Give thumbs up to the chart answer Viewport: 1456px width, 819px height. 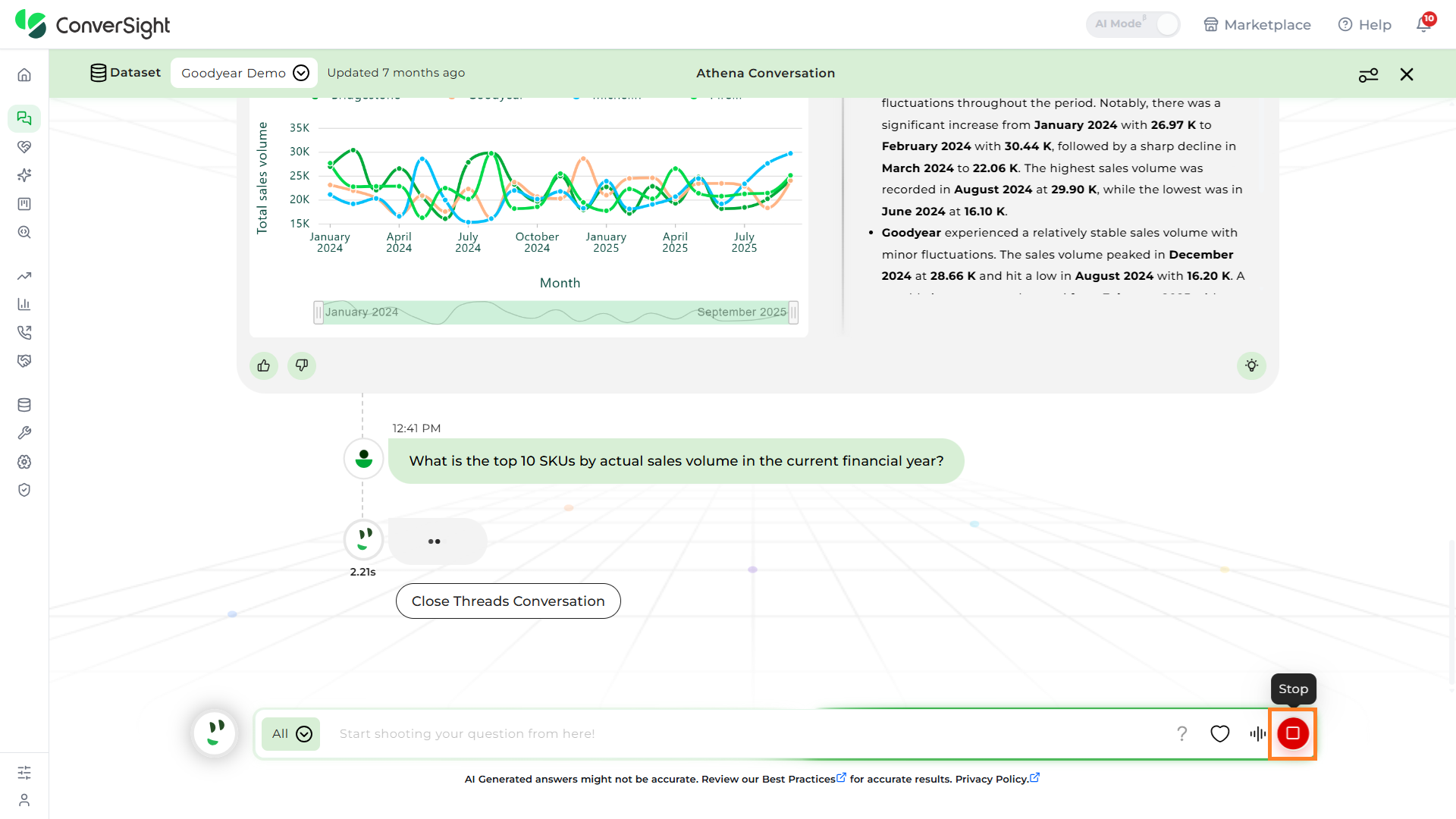[x=264, y=366]
